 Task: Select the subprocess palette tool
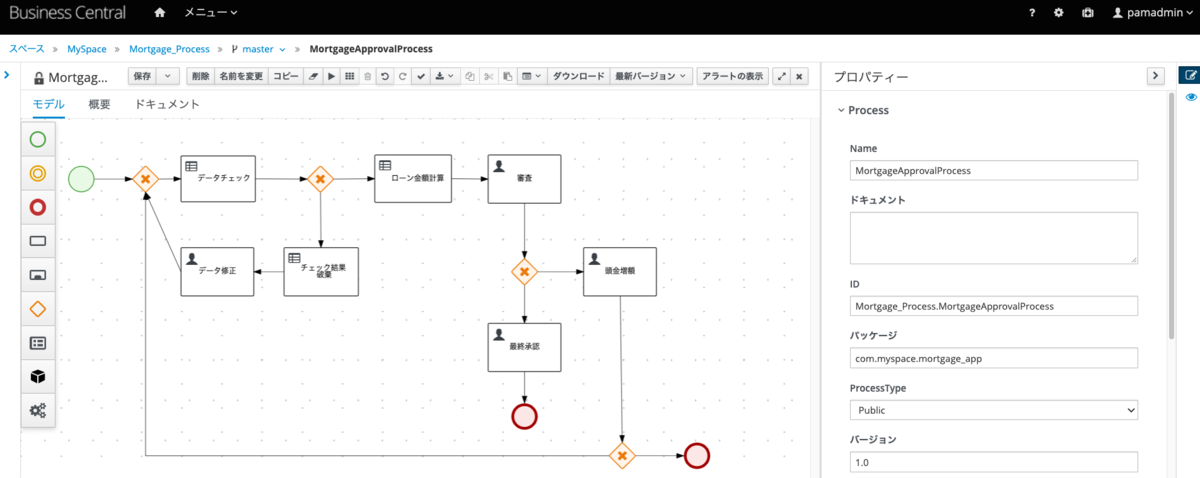point(38,275)
